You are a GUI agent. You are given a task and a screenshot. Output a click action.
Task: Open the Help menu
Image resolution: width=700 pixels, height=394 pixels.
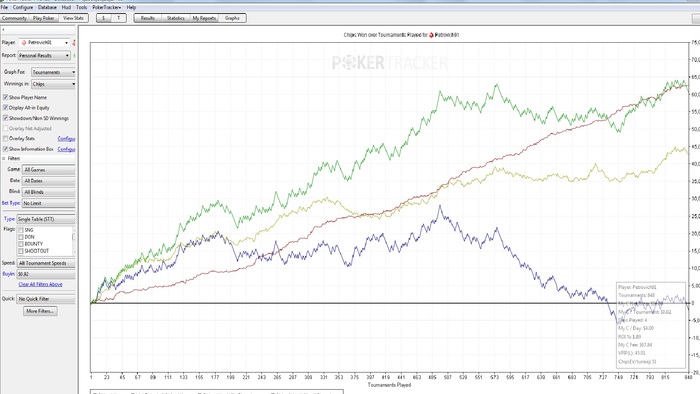coord(131,8)
